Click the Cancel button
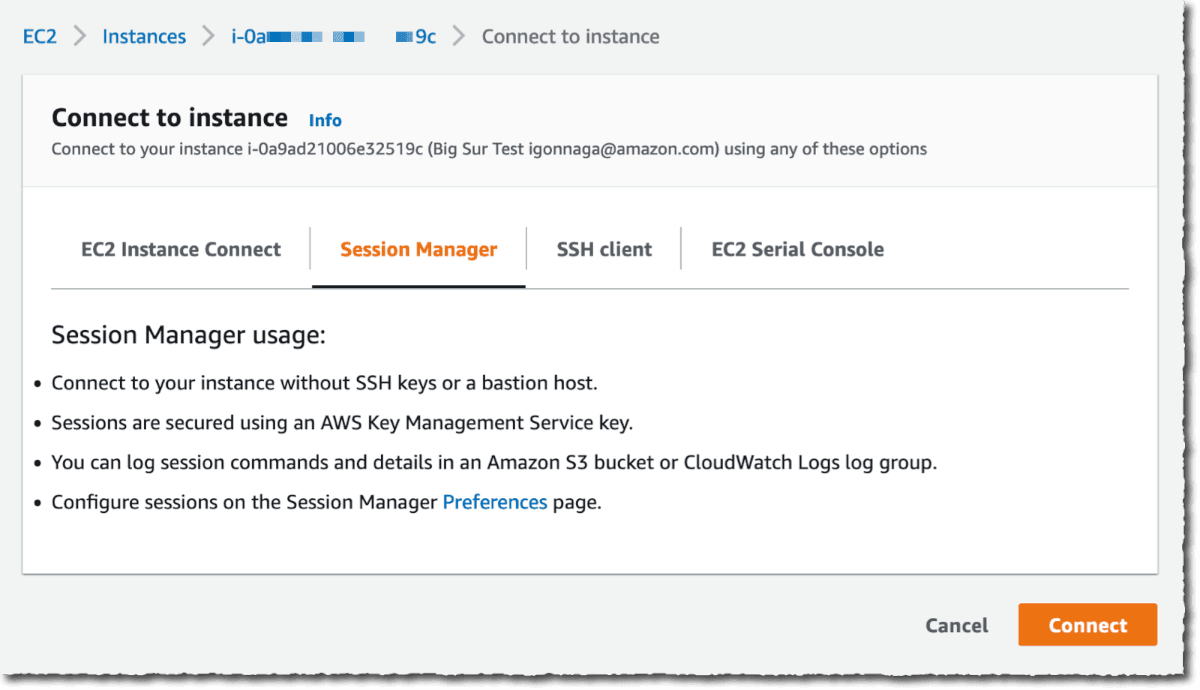Screen dimensions: 1200x690 (956, 625)
